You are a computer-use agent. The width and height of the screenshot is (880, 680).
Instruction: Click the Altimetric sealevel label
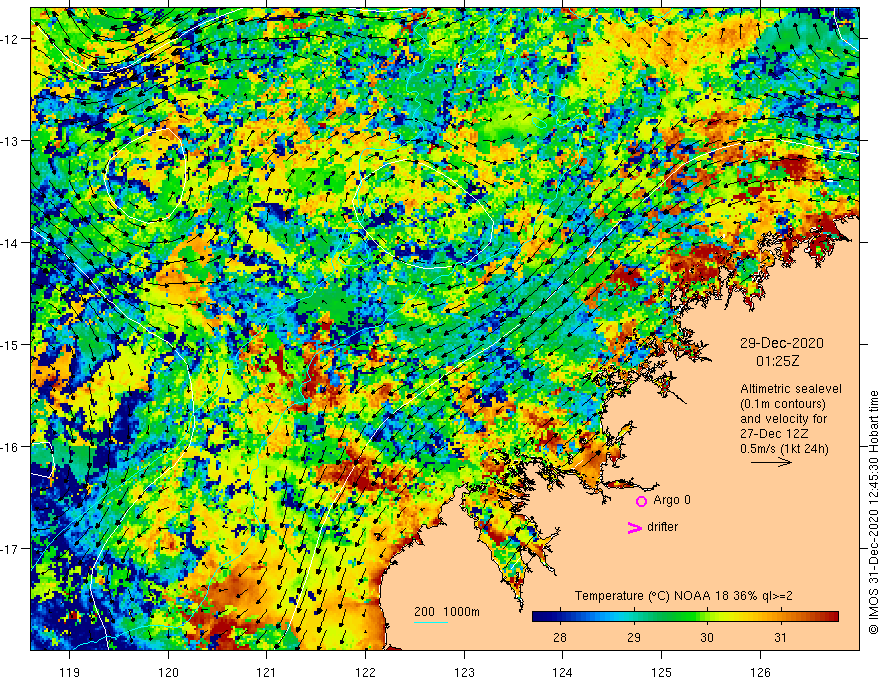[791, 389]
